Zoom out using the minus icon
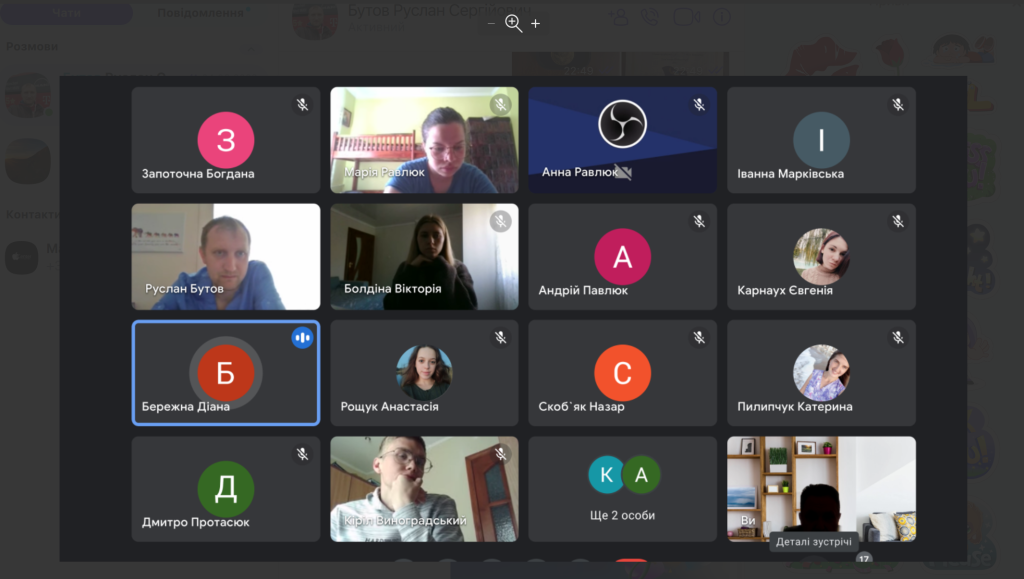 coord(491,23)
